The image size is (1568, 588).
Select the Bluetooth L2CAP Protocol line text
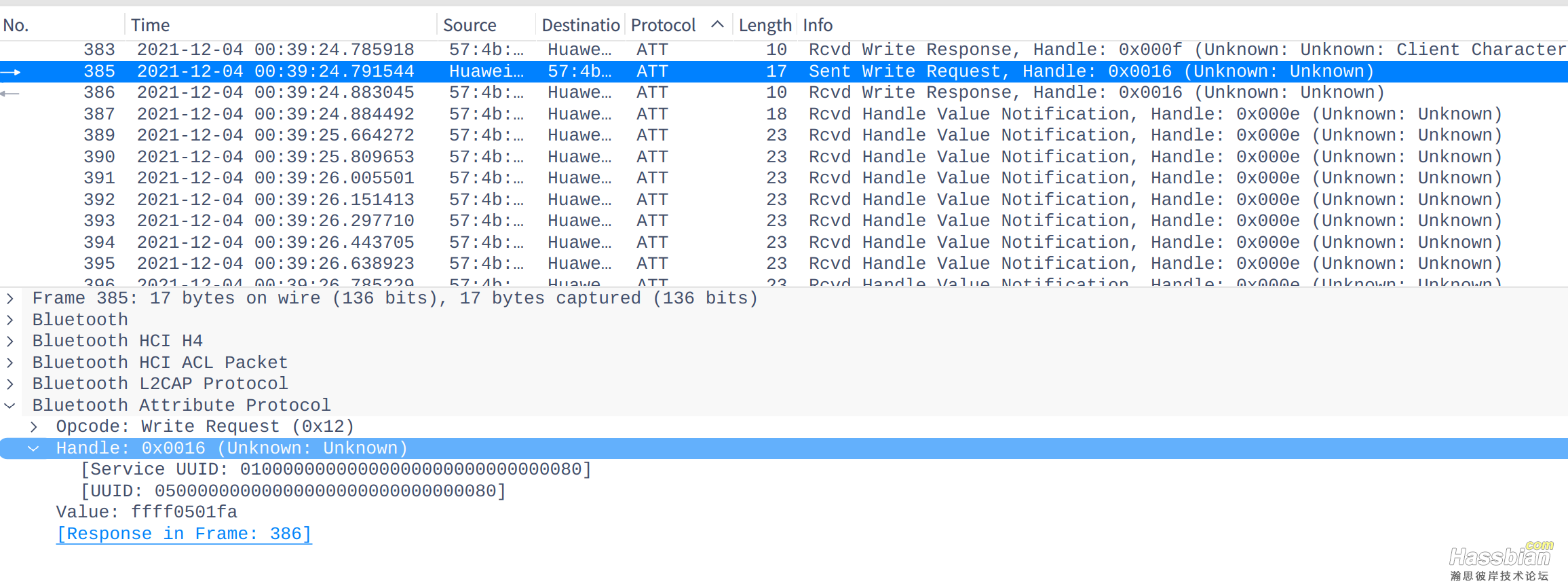[x=160, y=384]
